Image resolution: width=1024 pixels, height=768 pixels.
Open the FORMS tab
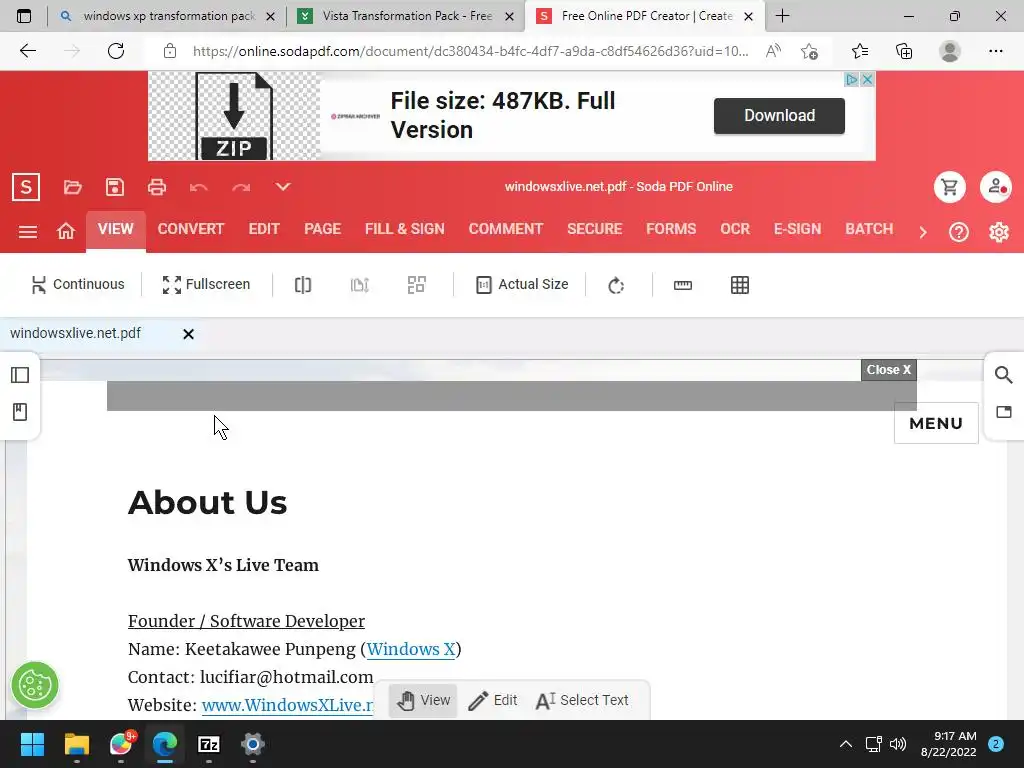pos(671,229)
